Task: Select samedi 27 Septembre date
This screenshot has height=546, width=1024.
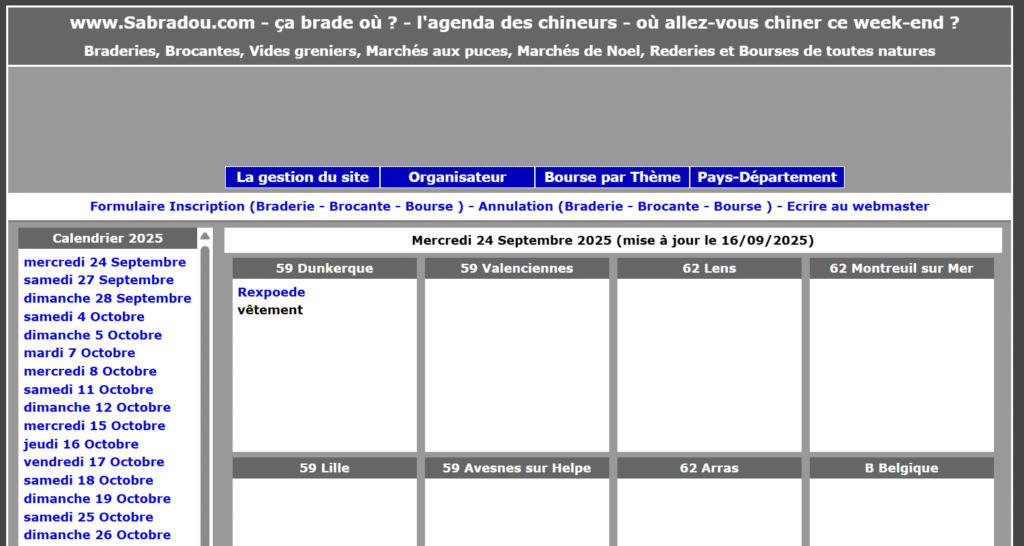Action: point(99,280)
